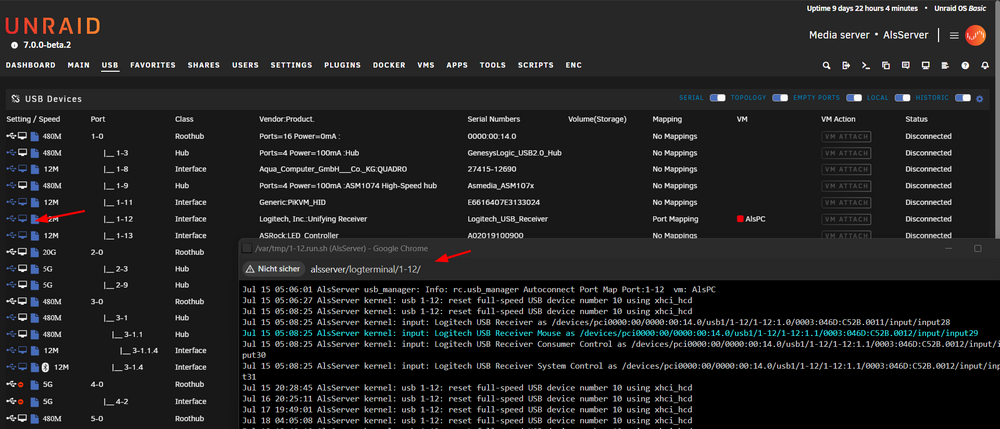Click the red stop icon for port 4-0

point(21,384)
